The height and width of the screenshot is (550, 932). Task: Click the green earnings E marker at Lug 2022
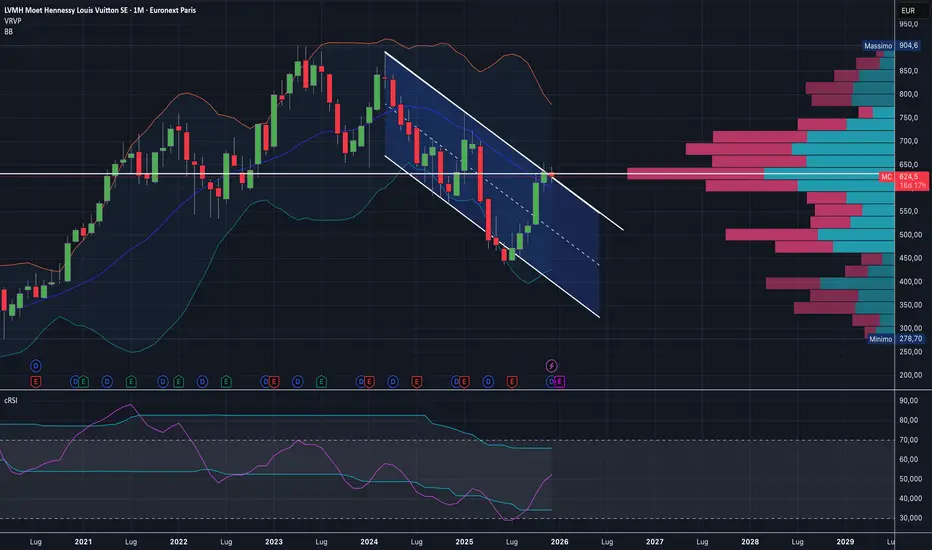(226, 382)
